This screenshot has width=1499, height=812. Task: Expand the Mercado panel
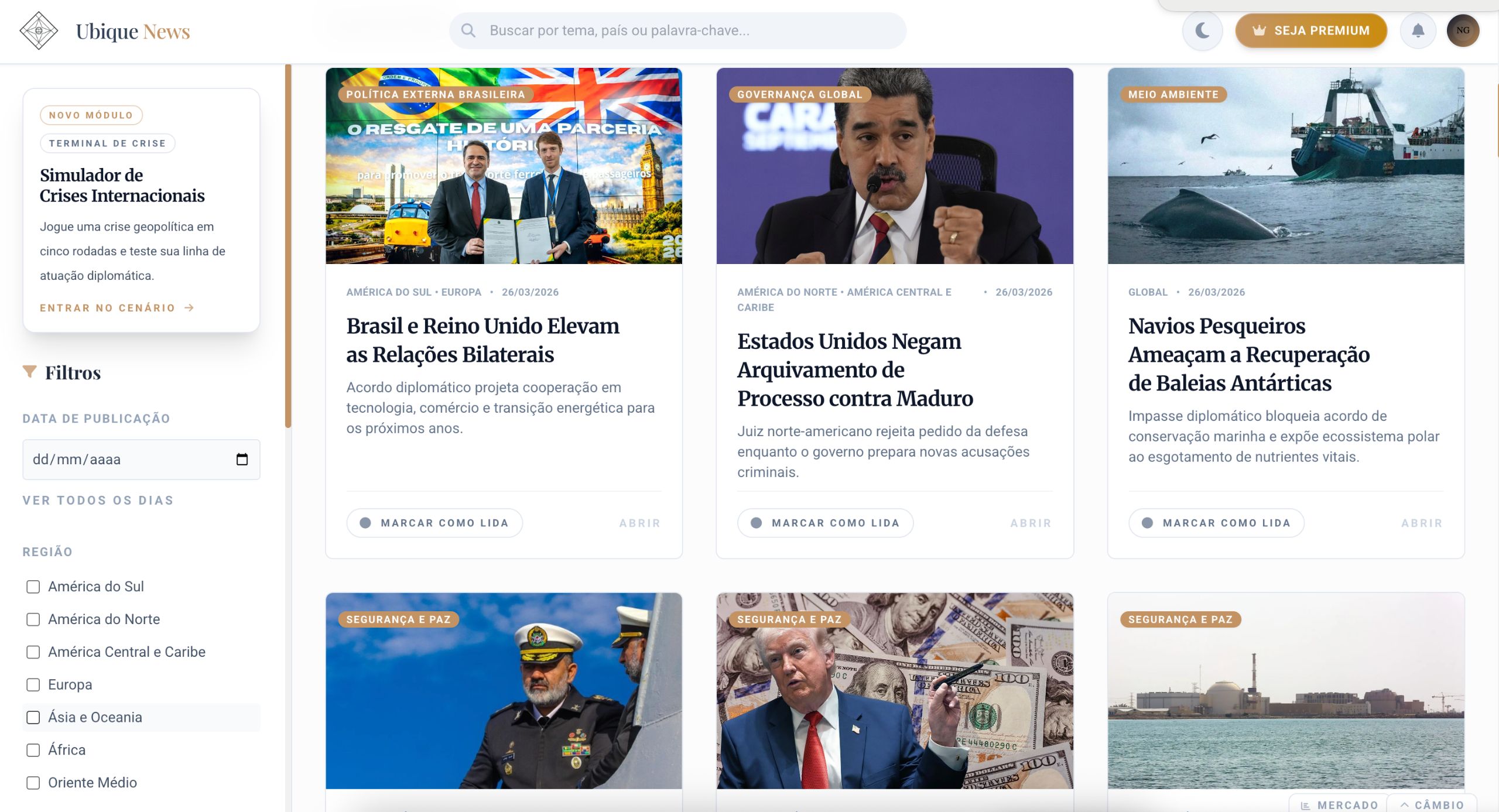tap(1339, 804)
